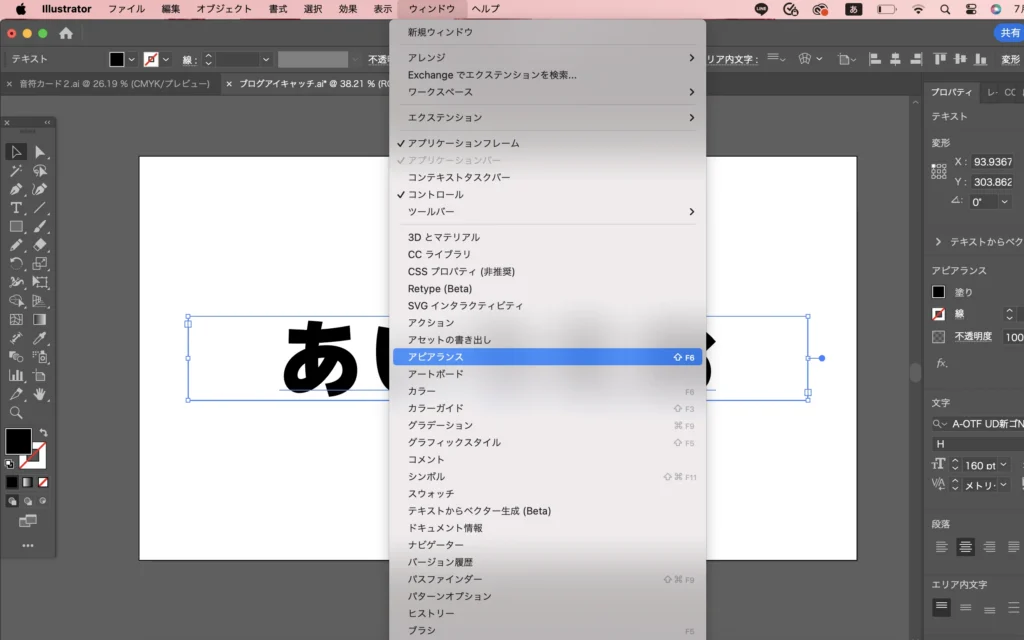Screen dimensions: 1024x640
Task: Click the 塗り fill color swatch in アピアランス
Action: [x=938, y=292]
